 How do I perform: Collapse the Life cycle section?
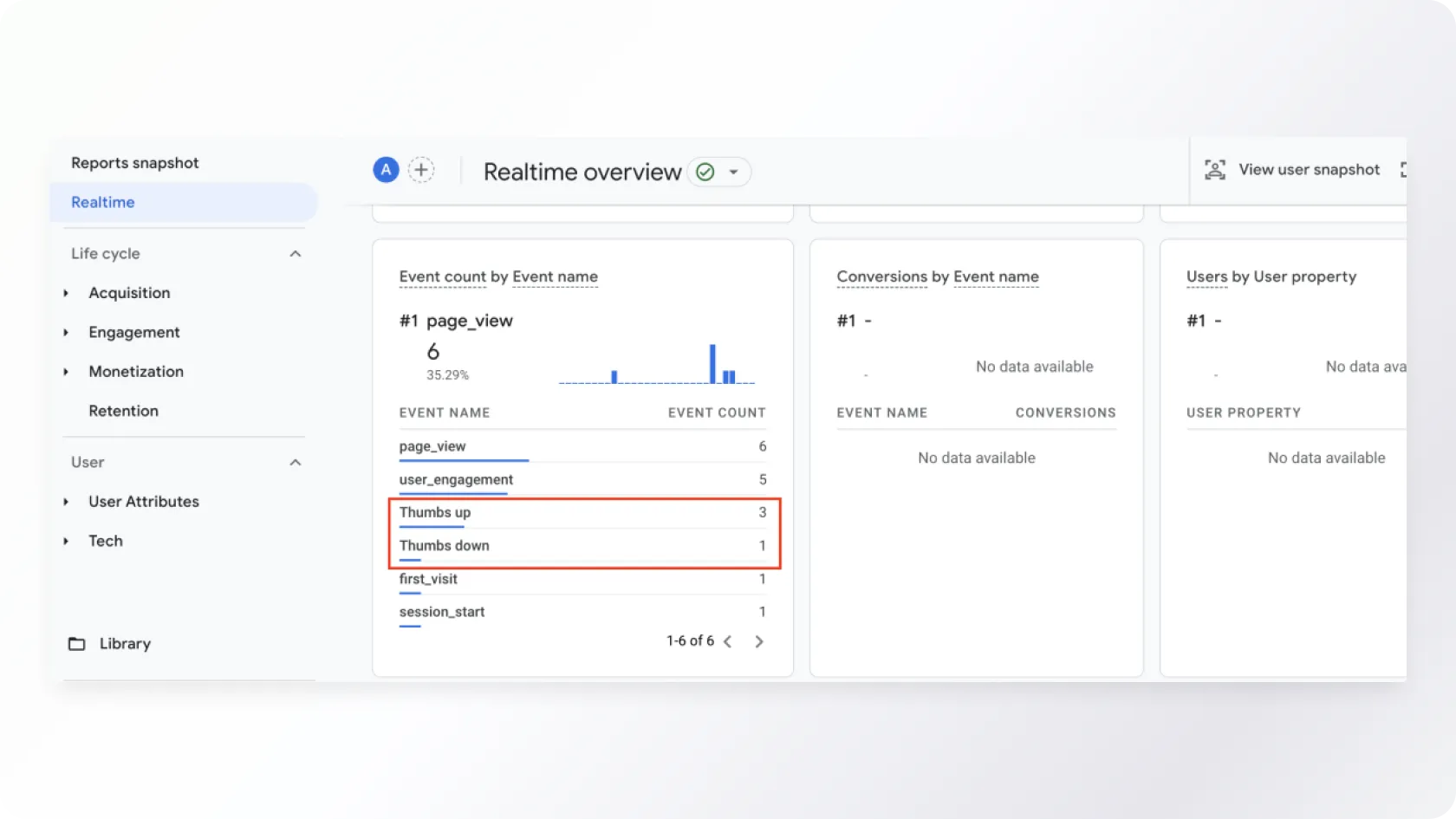(x=295, y=254)
